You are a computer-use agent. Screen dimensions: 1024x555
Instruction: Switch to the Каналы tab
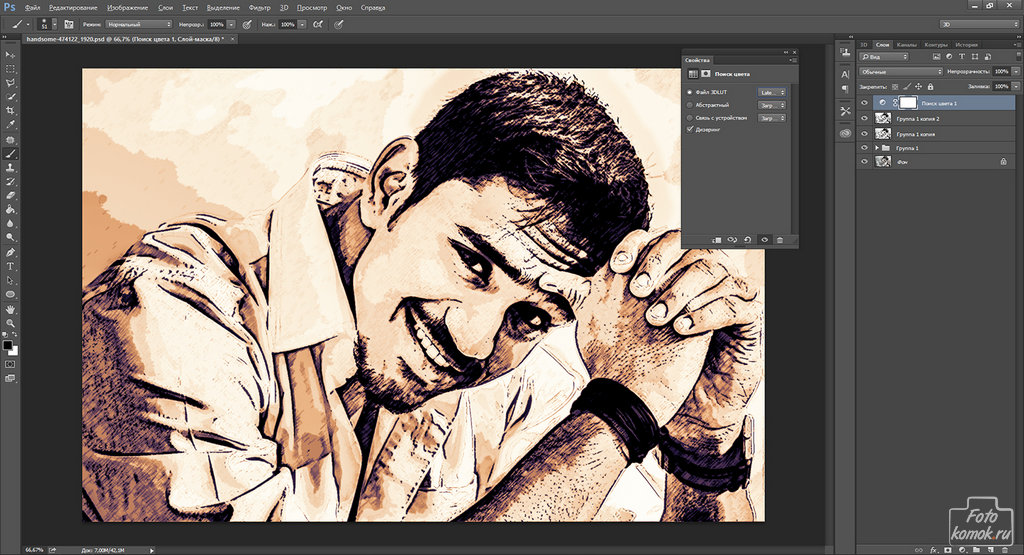pos(906,45)
